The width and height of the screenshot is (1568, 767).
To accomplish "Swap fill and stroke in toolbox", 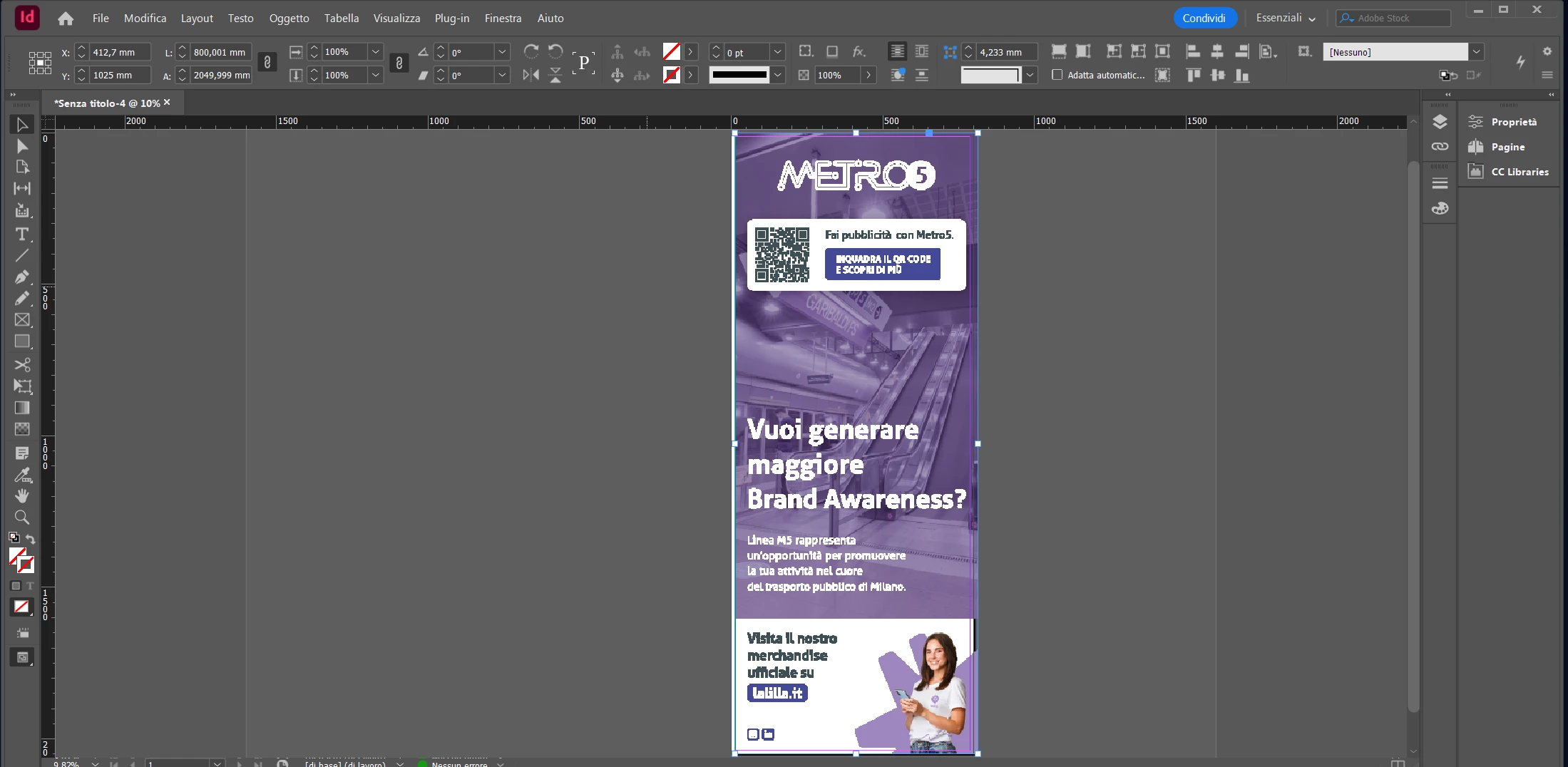I will tap(31, 538).
